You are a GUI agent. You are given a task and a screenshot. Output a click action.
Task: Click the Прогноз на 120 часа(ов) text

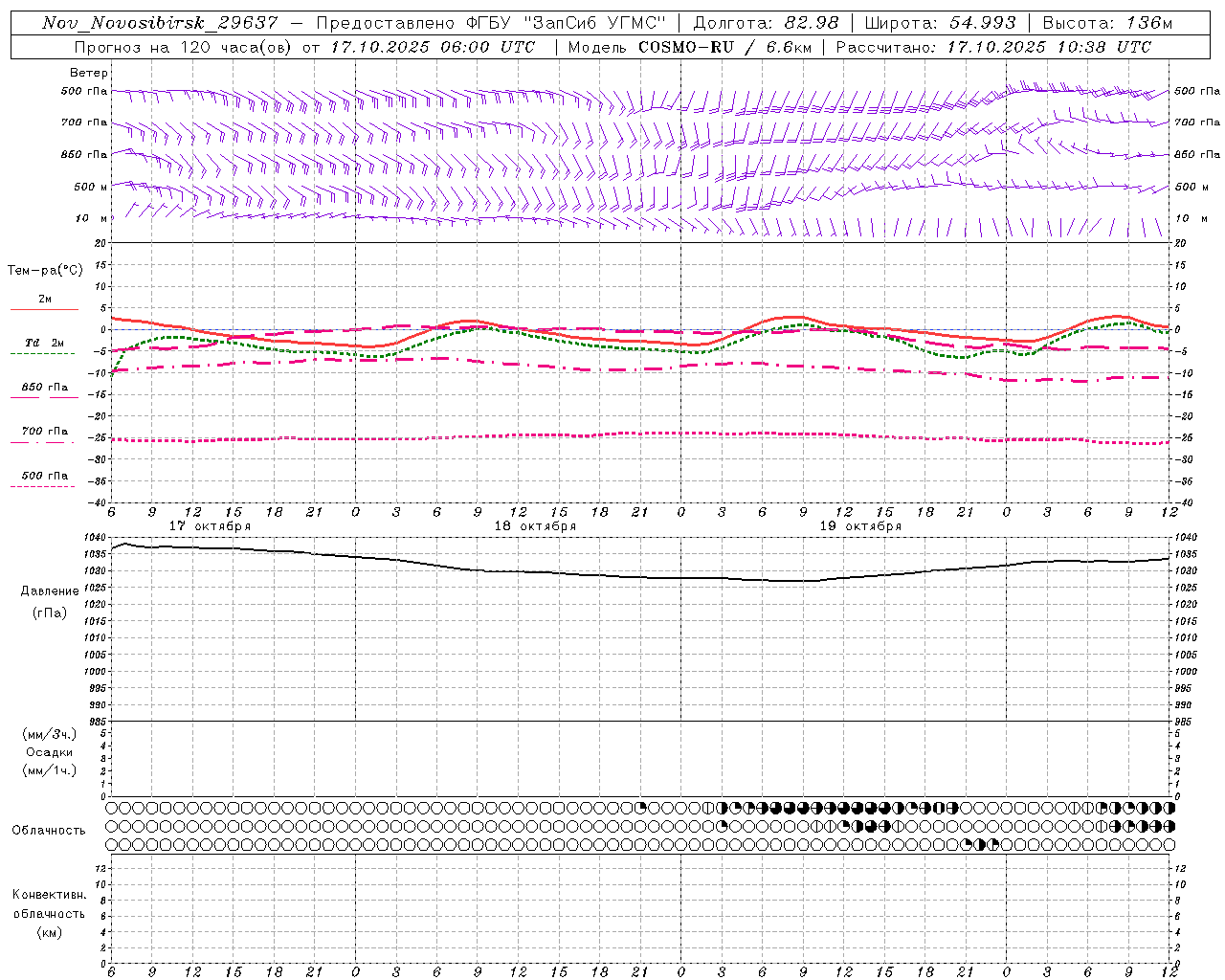(x=183, y=47)
